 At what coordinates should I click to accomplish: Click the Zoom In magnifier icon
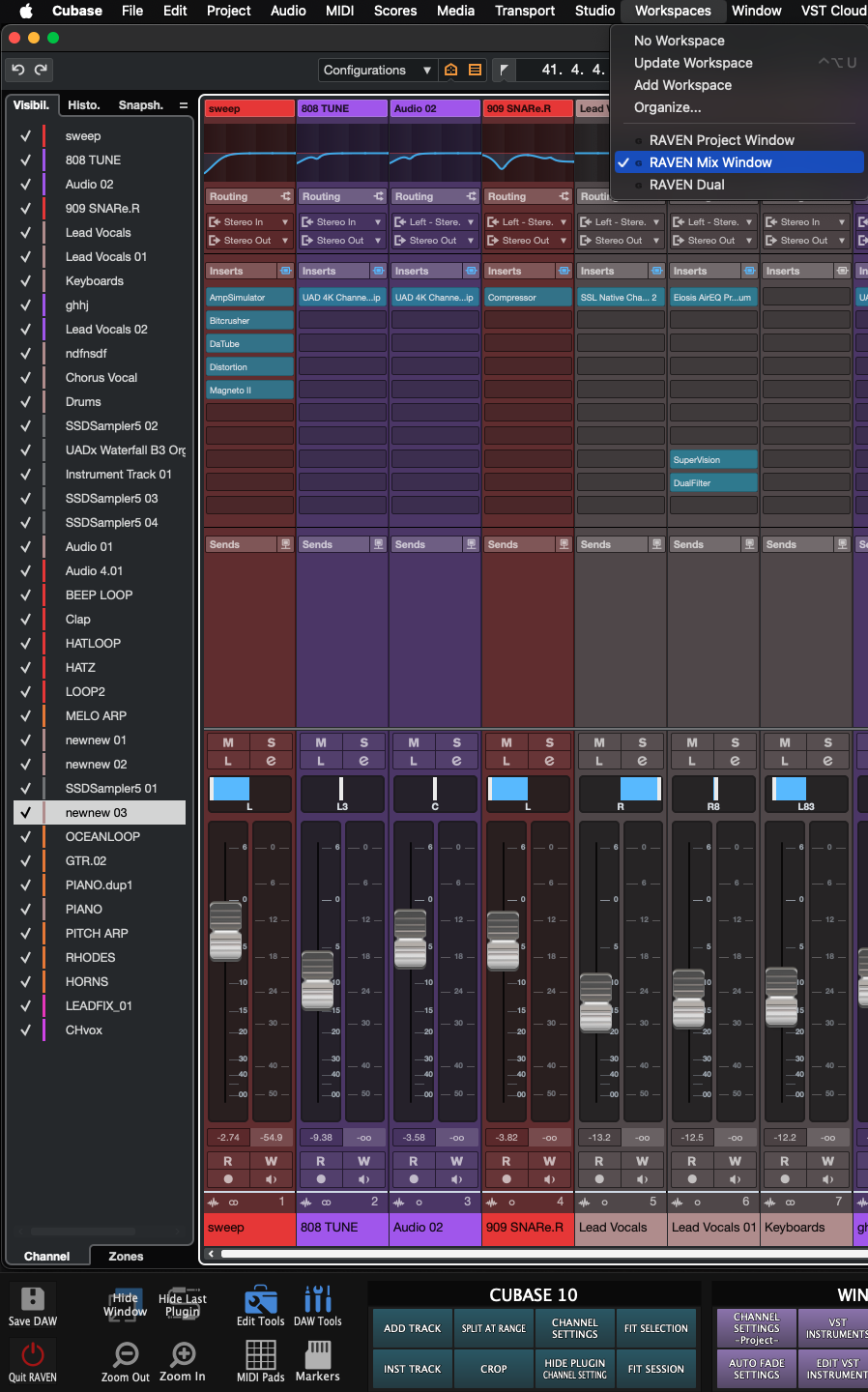click(x=183, y=1353)
